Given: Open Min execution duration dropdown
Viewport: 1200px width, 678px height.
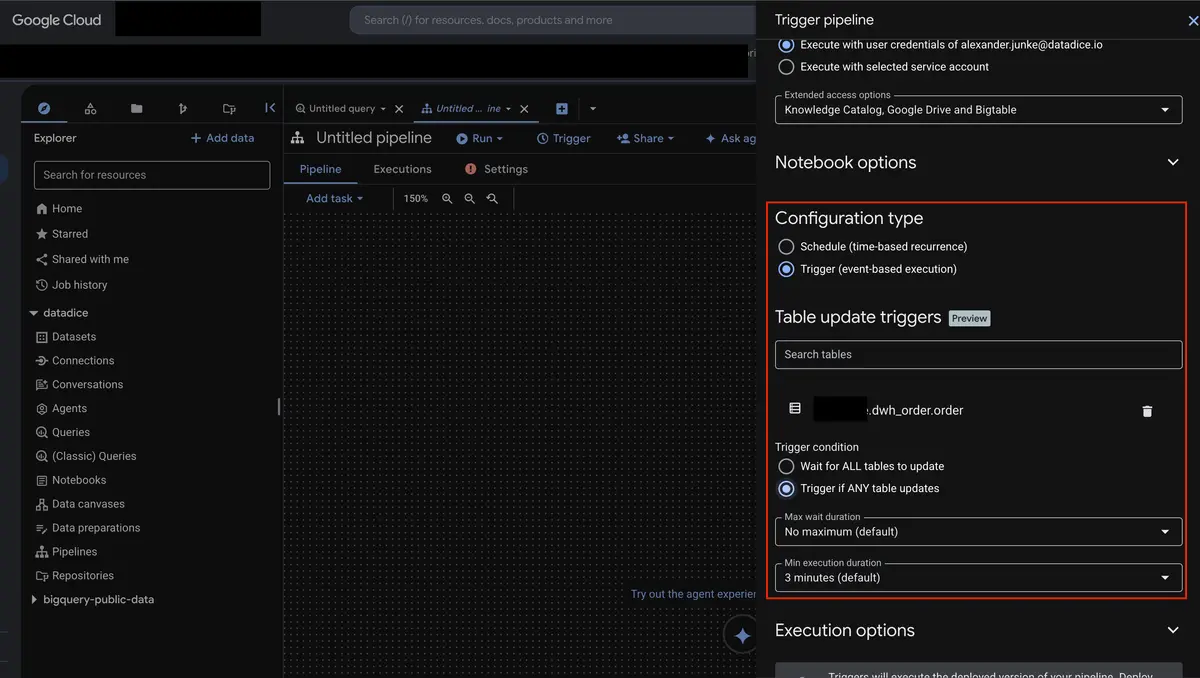Looking at the screenshot, I should click(978, 578).
